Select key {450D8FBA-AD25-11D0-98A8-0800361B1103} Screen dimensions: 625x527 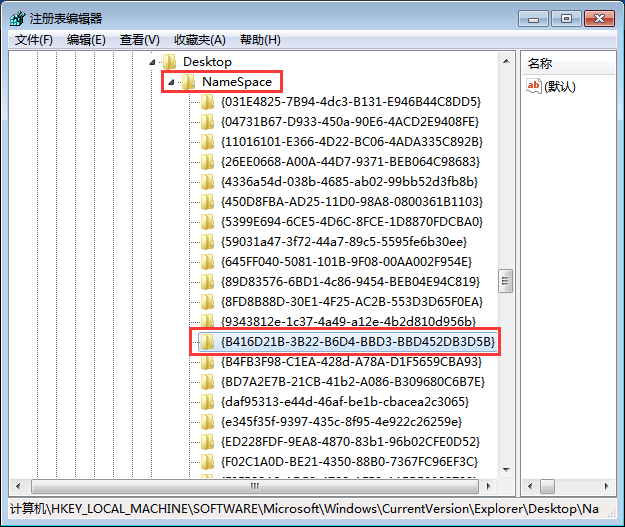[x=352, y=202]
